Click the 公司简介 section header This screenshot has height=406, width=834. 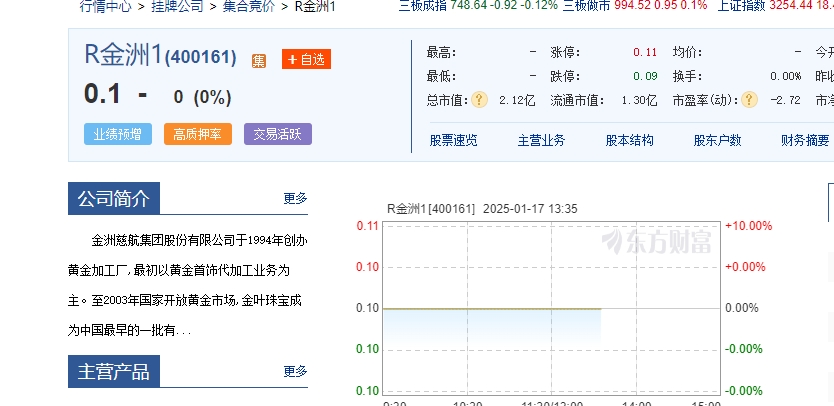[114, 198]
